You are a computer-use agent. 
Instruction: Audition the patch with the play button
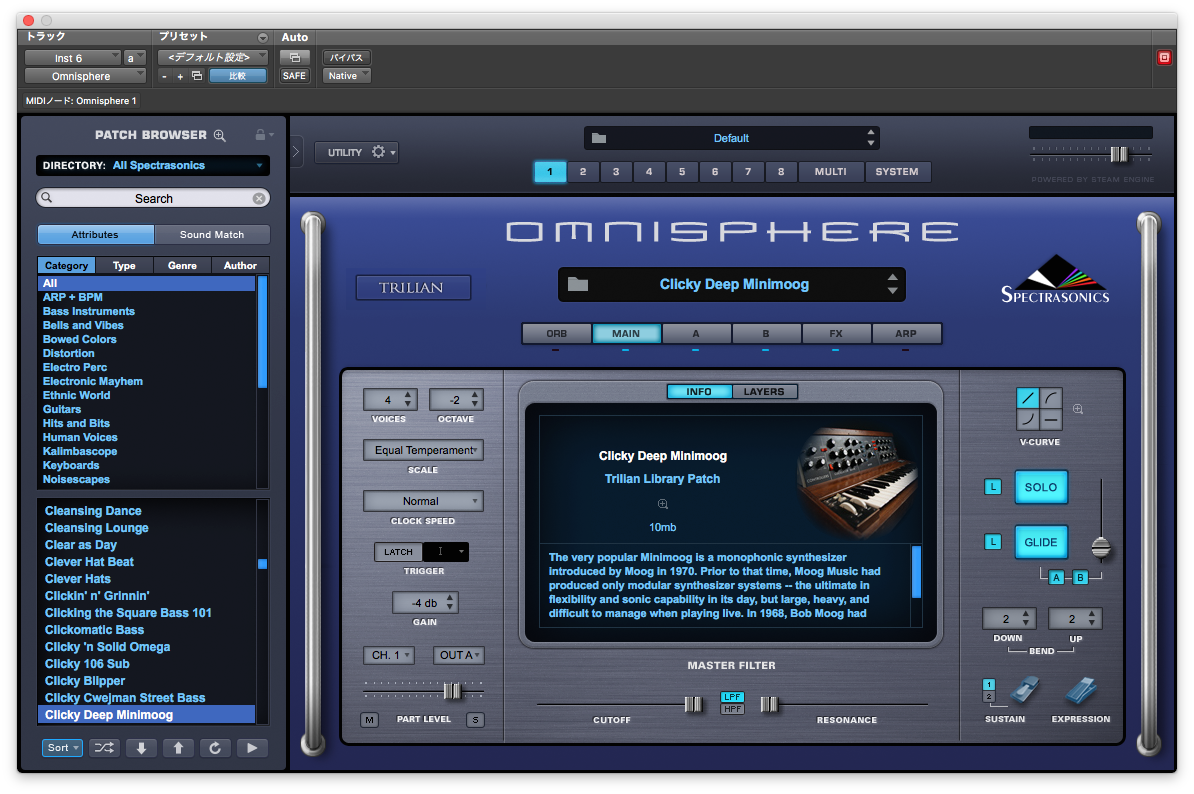coord(252,748)
